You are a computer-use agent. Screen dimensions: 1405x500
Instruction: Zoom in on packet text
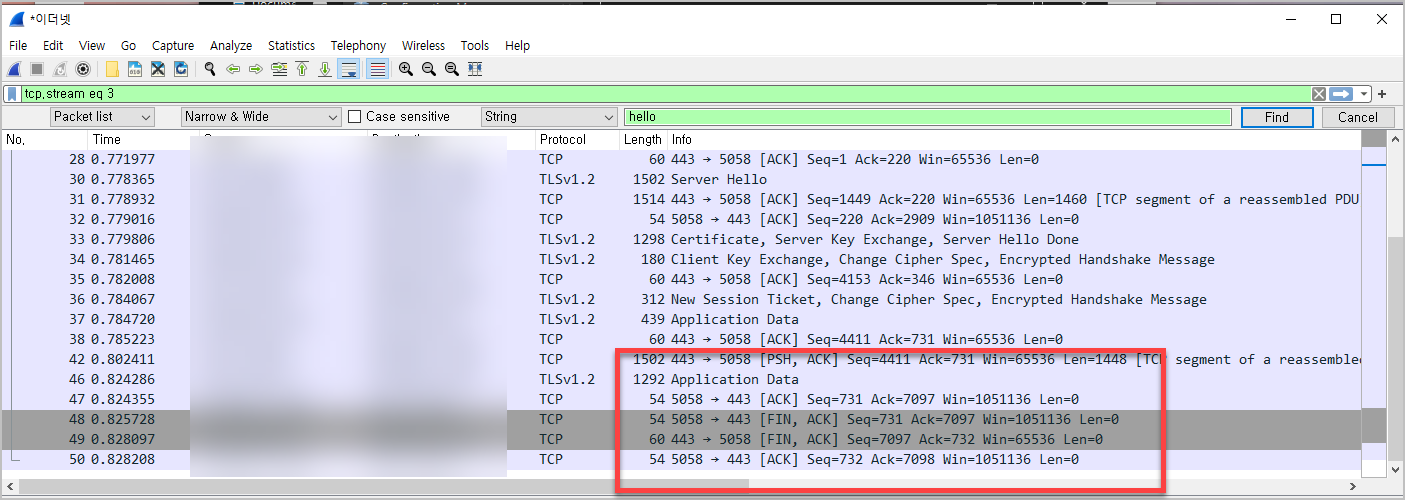pyautogui.click(x=406, y=69)
